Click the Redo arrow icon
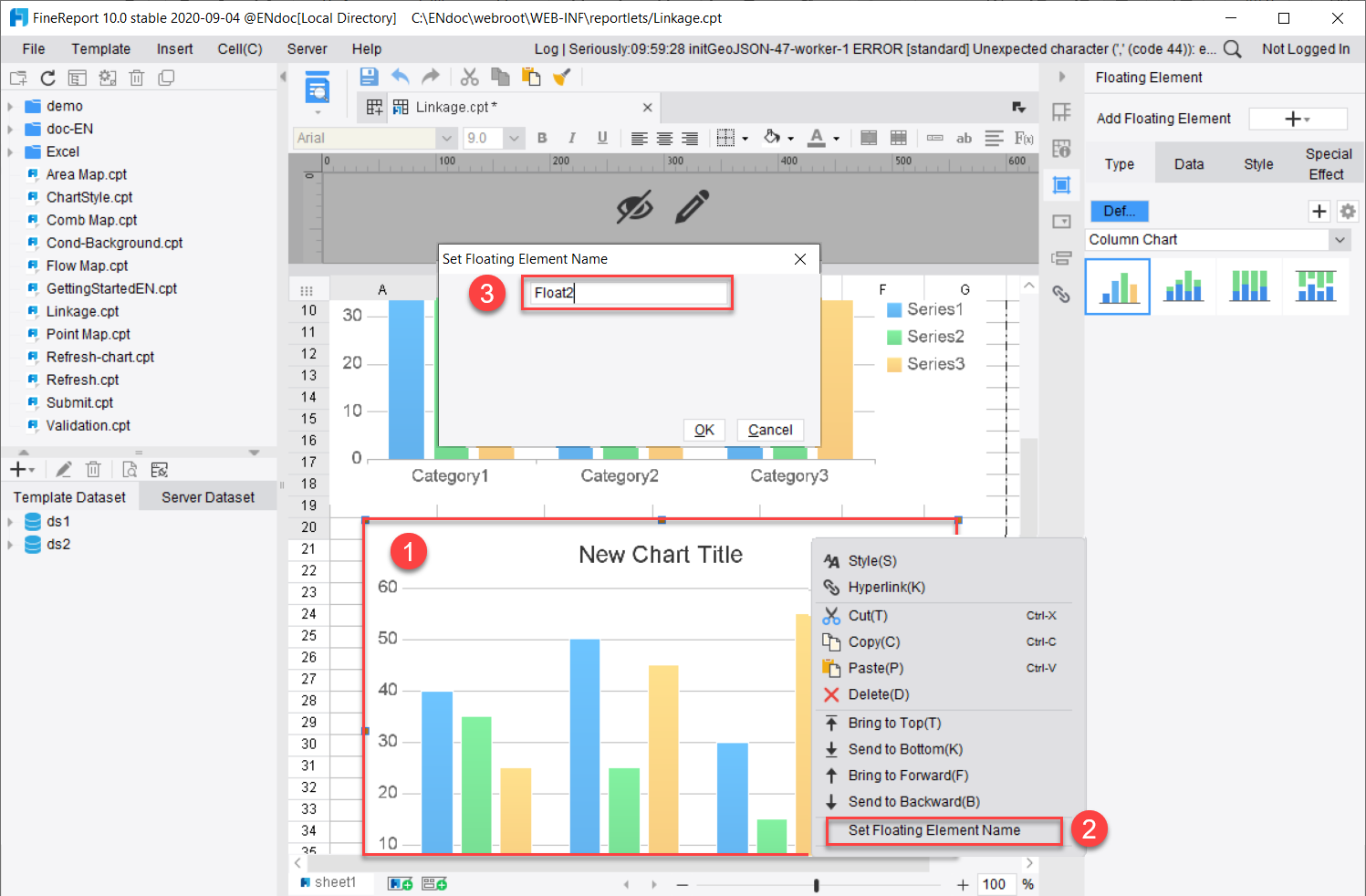This screenshot has height=896, width=1366. click(x=431, y=77)
